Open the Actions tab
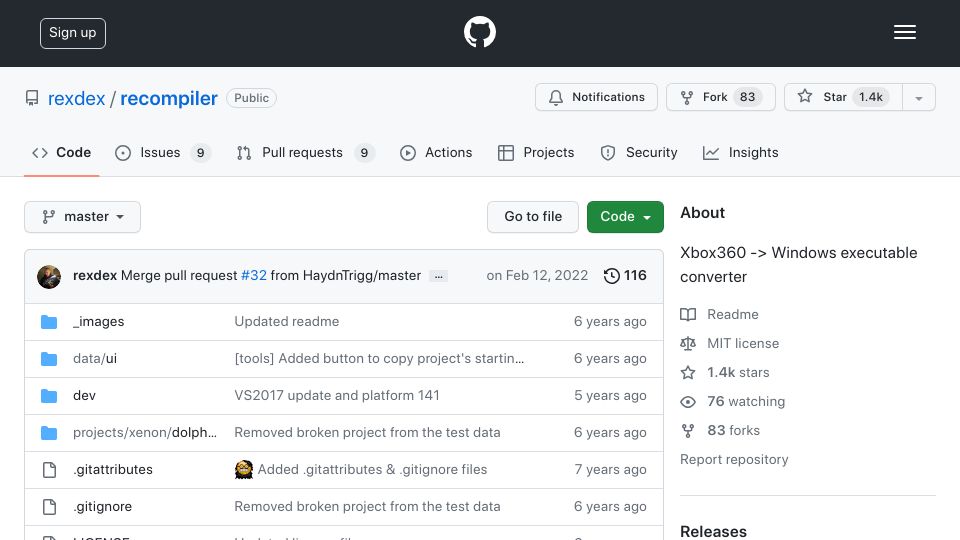960x540 pixels. [436, 152]
